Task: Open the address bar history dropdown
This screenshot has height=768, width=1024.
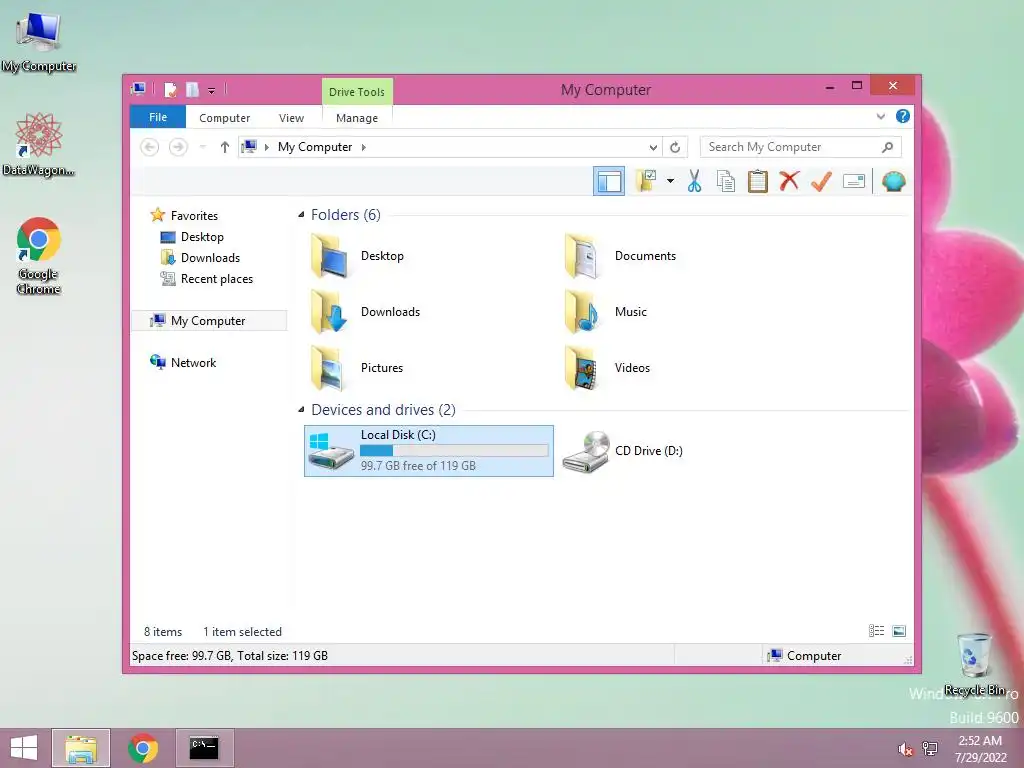Action: click(x=652, y=147)
